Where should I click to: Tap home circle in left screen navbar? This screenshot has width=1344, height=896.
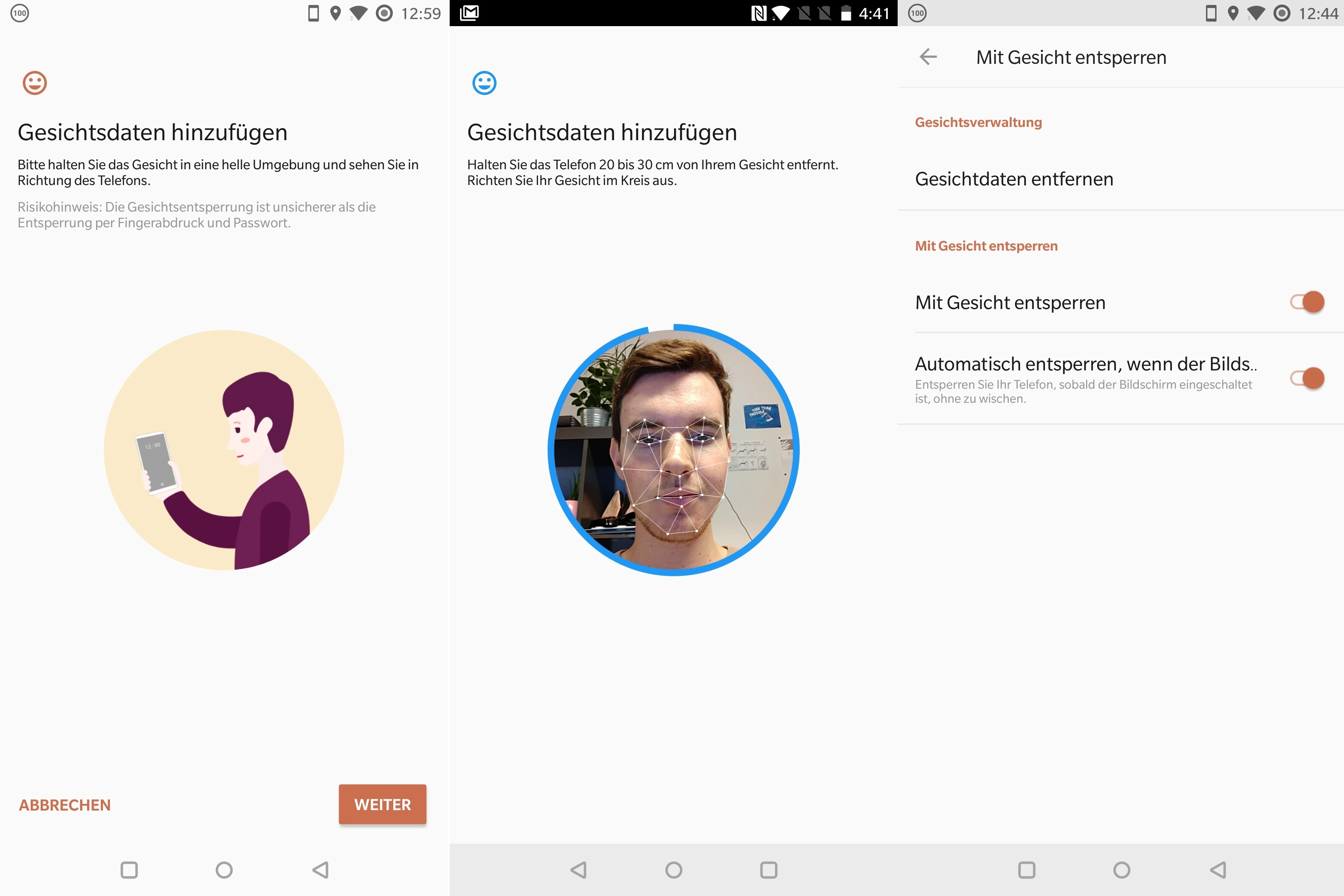tap(224, 870)
